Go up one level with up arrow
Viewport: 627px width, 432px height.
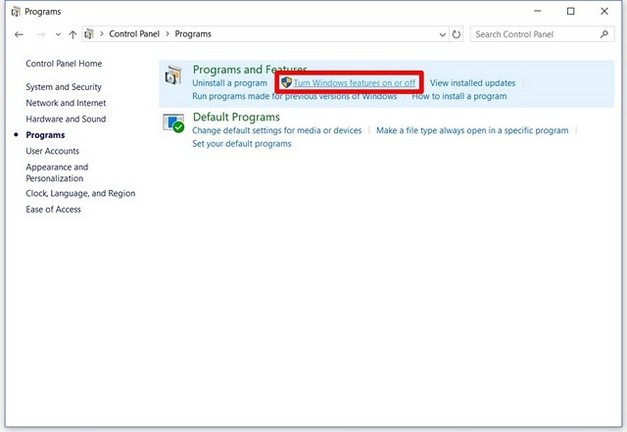(72, 35)
